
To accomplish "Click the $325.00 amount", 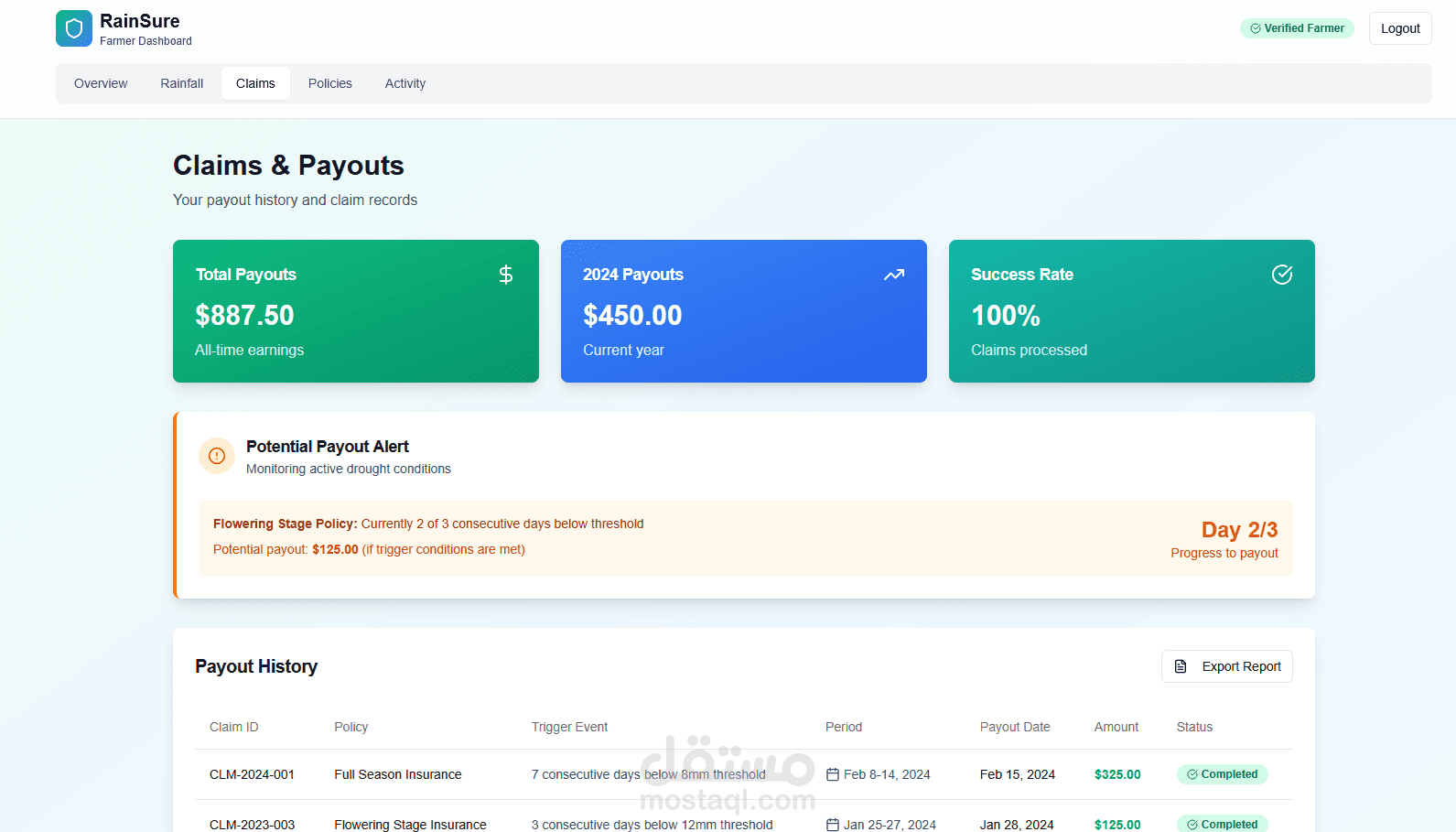I will 1117,774.
